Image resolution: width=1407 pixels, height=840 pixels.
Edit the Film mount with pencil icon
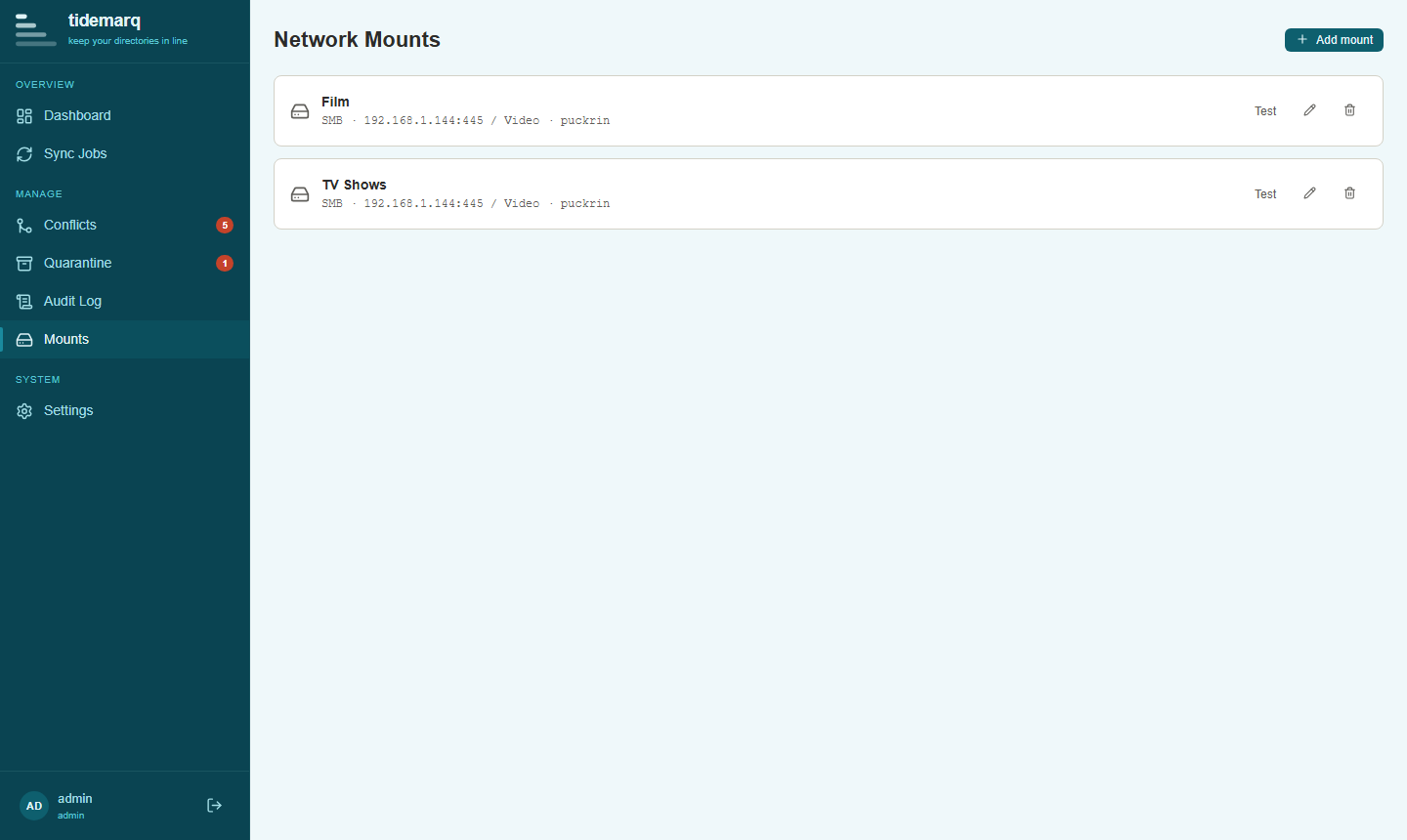pyautogui.click(x=1309, y=110)
